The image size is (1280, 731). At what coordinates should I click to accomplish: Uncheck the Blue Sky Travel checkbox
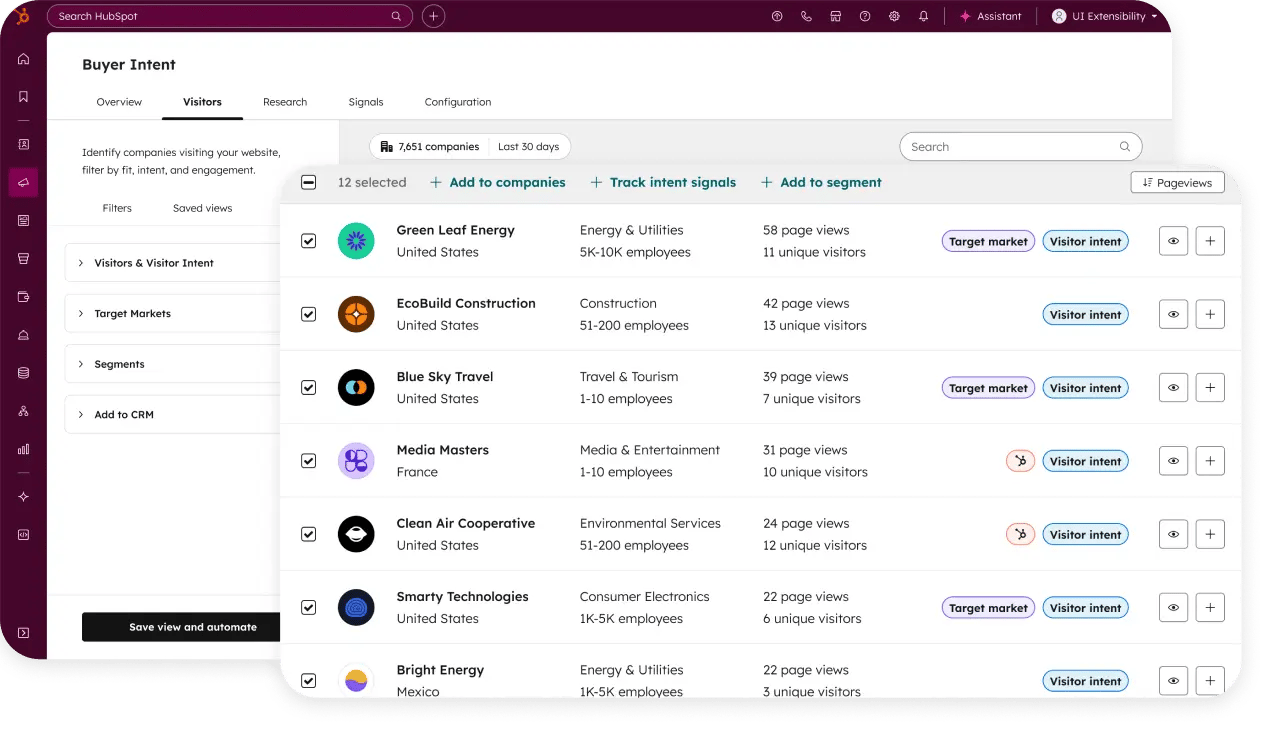tap(309, 388)
